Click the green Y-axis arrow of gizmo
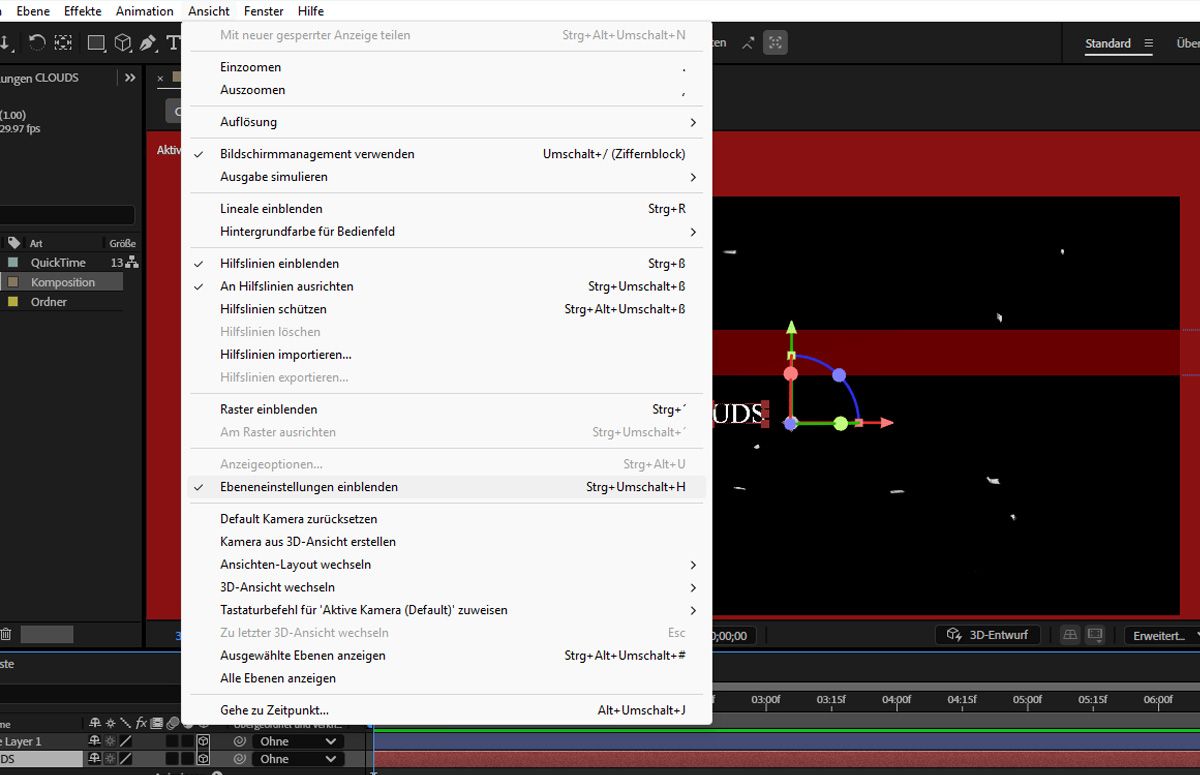 click(791, 328)
